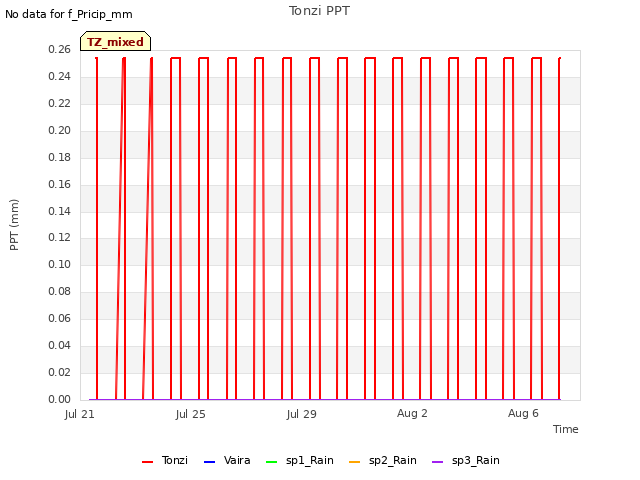Click the 0.26 y-axis tick label
The width and height of the screenshot is (640, 480).
(60, 49)
